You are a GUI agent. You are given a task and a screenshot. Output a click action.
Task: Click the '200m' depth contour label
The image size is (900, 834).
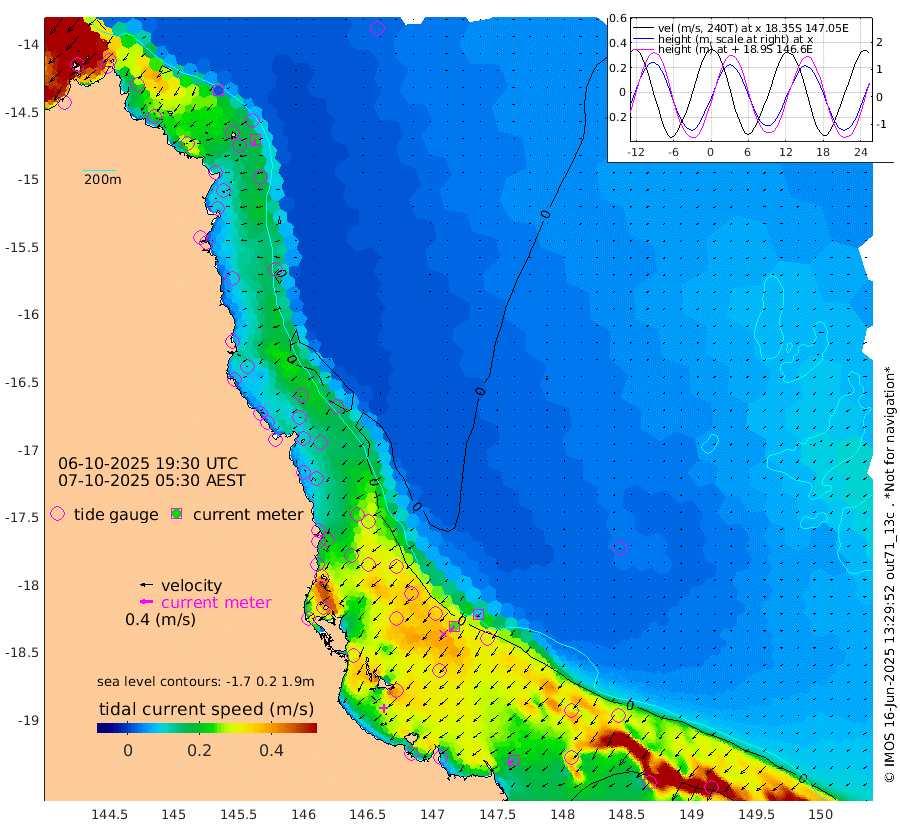[103, 180]
